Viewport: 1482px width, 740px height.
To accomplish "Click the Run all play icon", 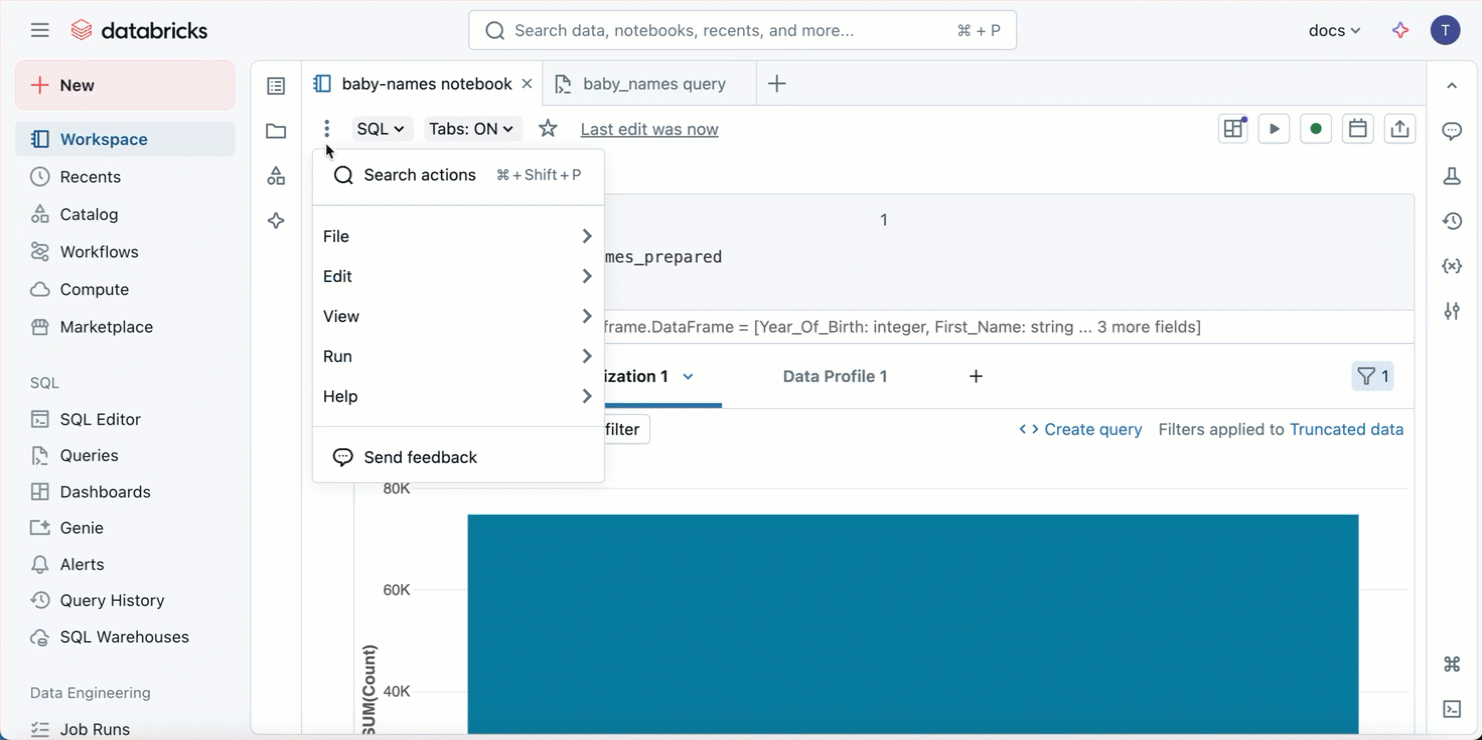I will [x=1273, y=128].
